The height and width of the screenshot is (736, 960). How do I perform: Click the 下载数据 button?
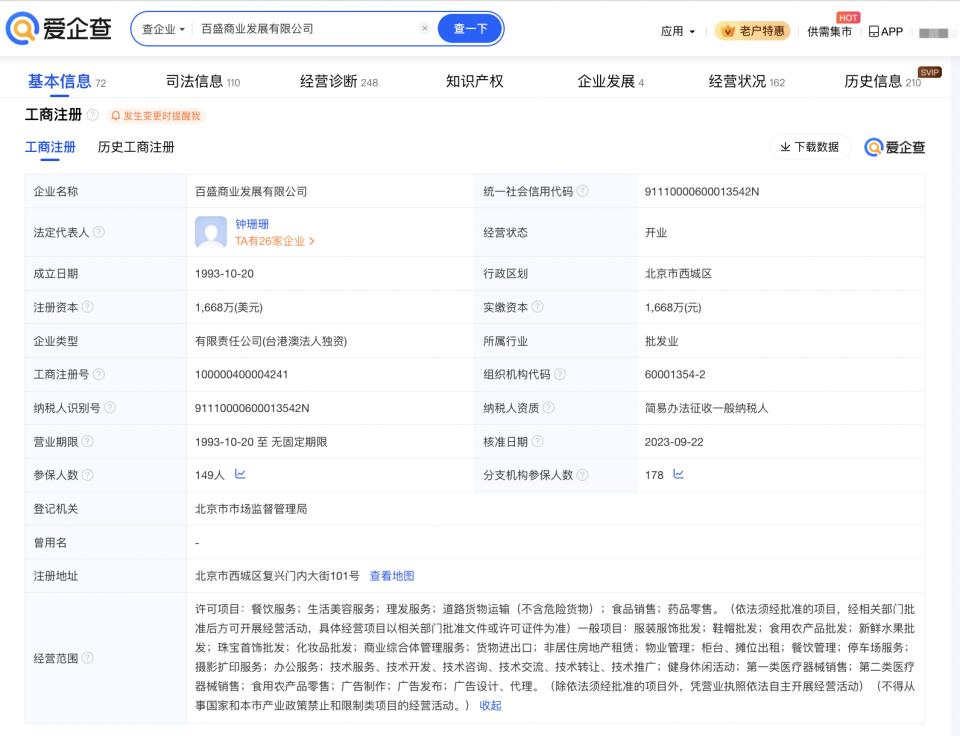[809, 147]
